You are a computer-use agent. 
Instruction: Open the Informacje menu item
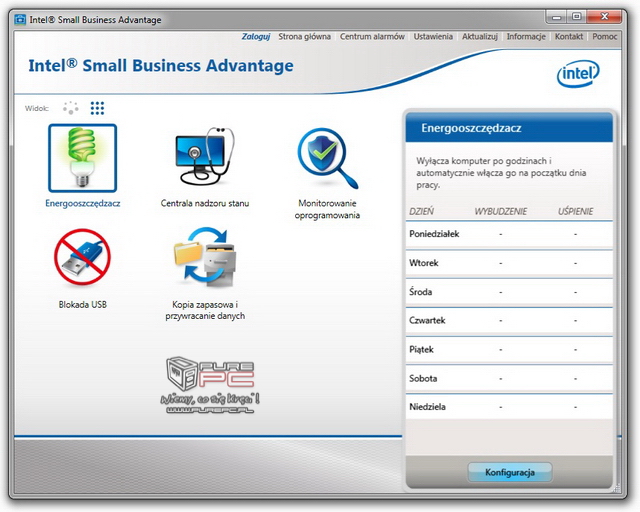[x=526, y=37]
